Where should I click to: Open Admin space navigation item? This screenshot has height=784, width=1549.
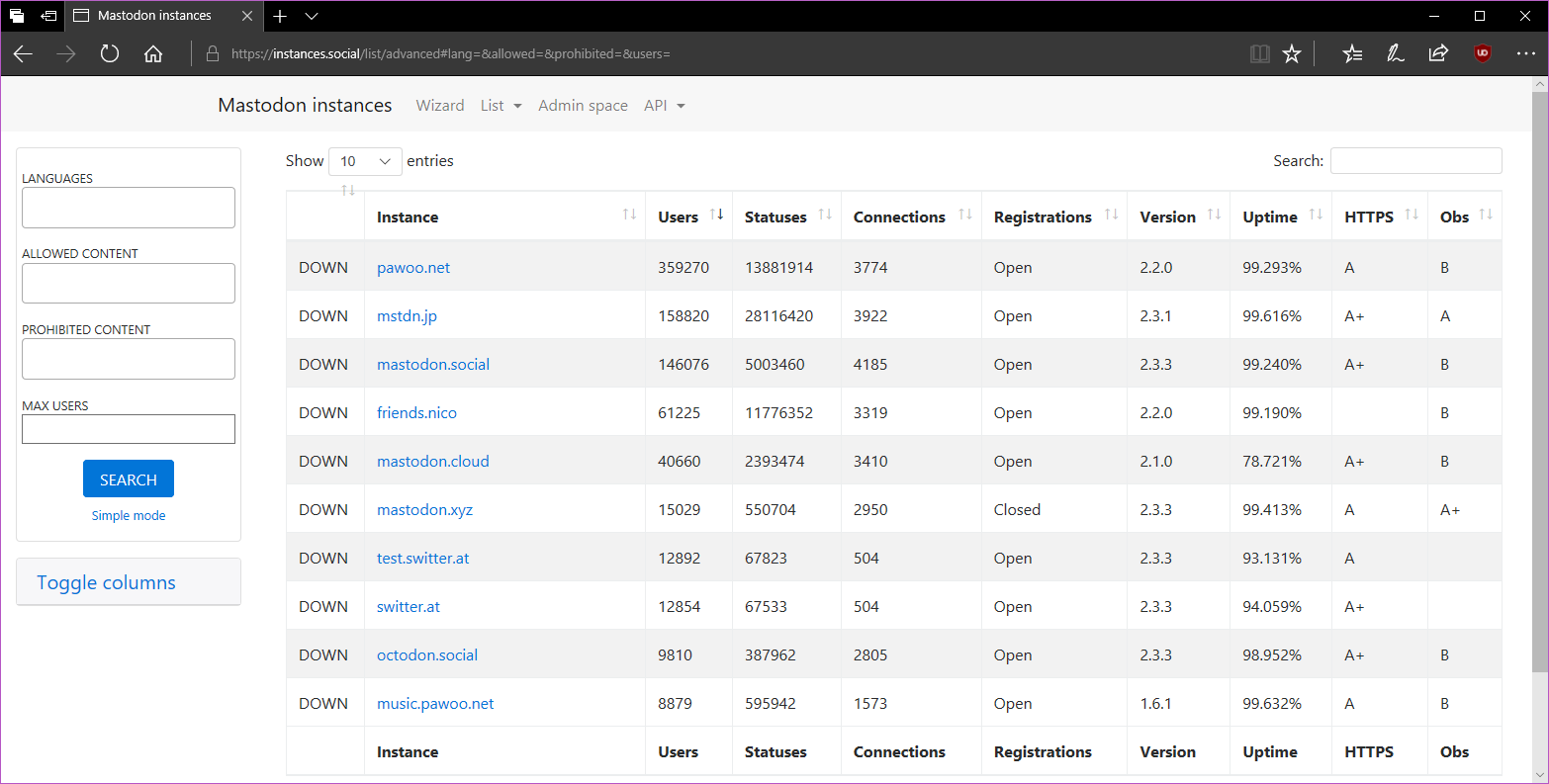(583, 106)
